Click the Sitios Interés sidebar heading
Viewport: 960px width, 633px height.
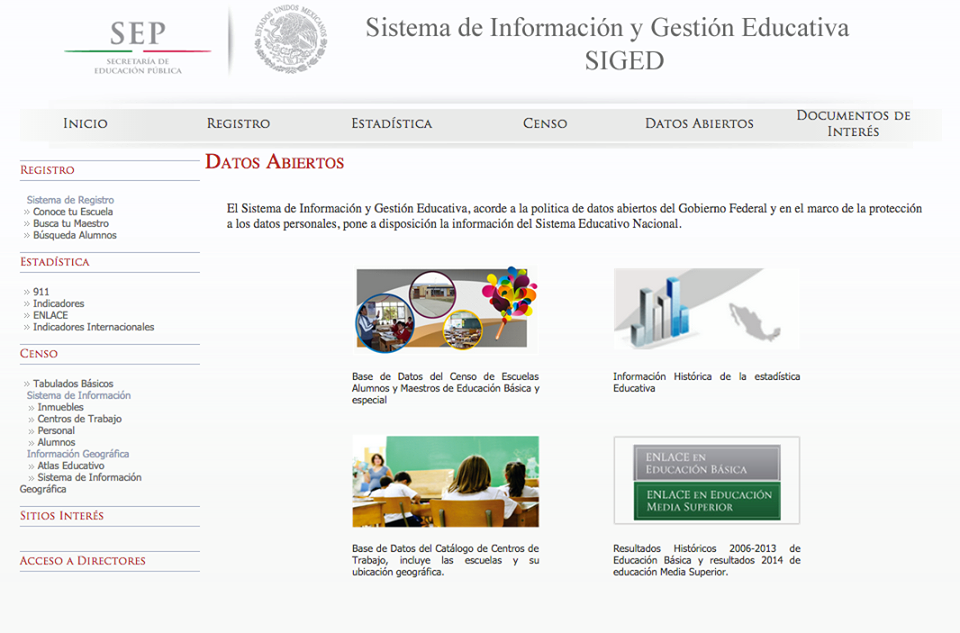62,516
